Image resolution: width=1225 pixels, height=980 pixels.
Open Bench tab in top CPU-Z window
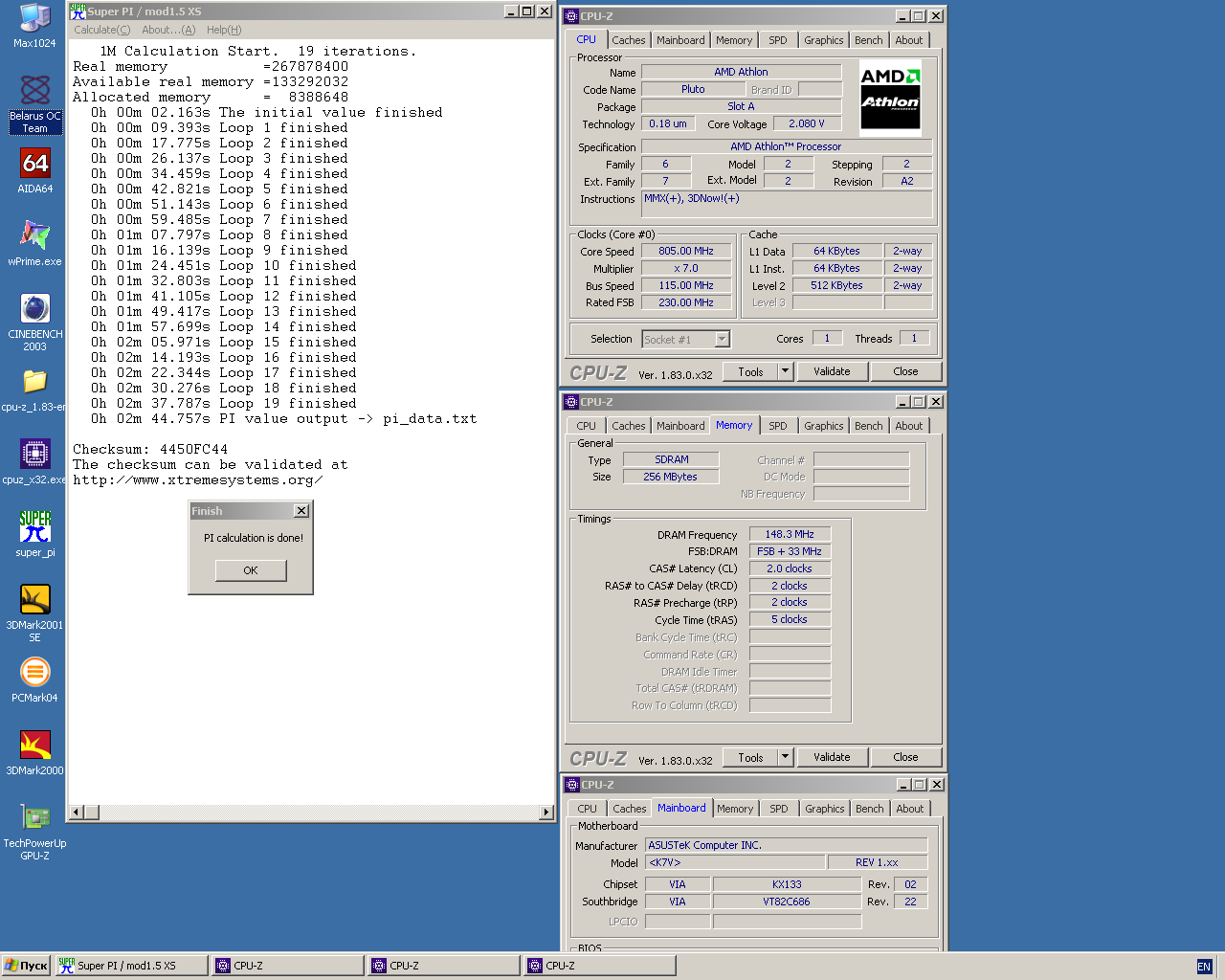click(x=869, y=40)
